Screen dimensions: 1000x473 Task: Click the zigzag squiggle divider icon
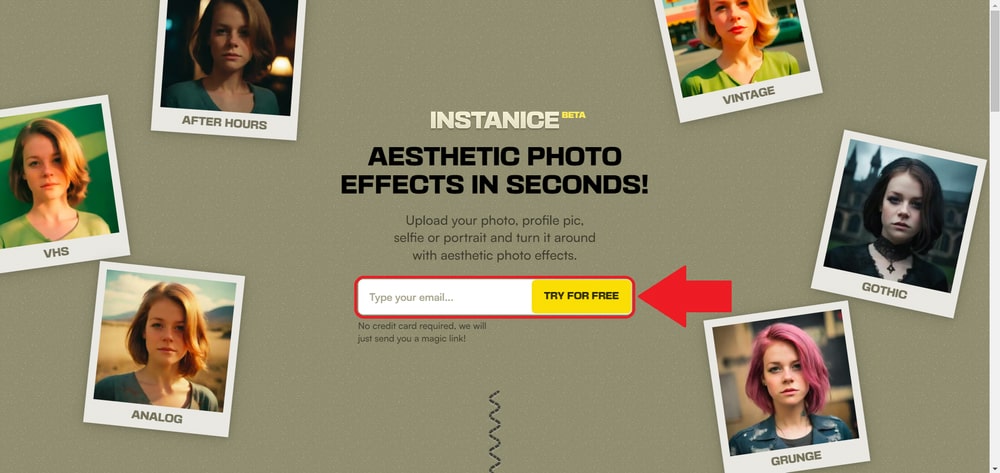[494, 432]
